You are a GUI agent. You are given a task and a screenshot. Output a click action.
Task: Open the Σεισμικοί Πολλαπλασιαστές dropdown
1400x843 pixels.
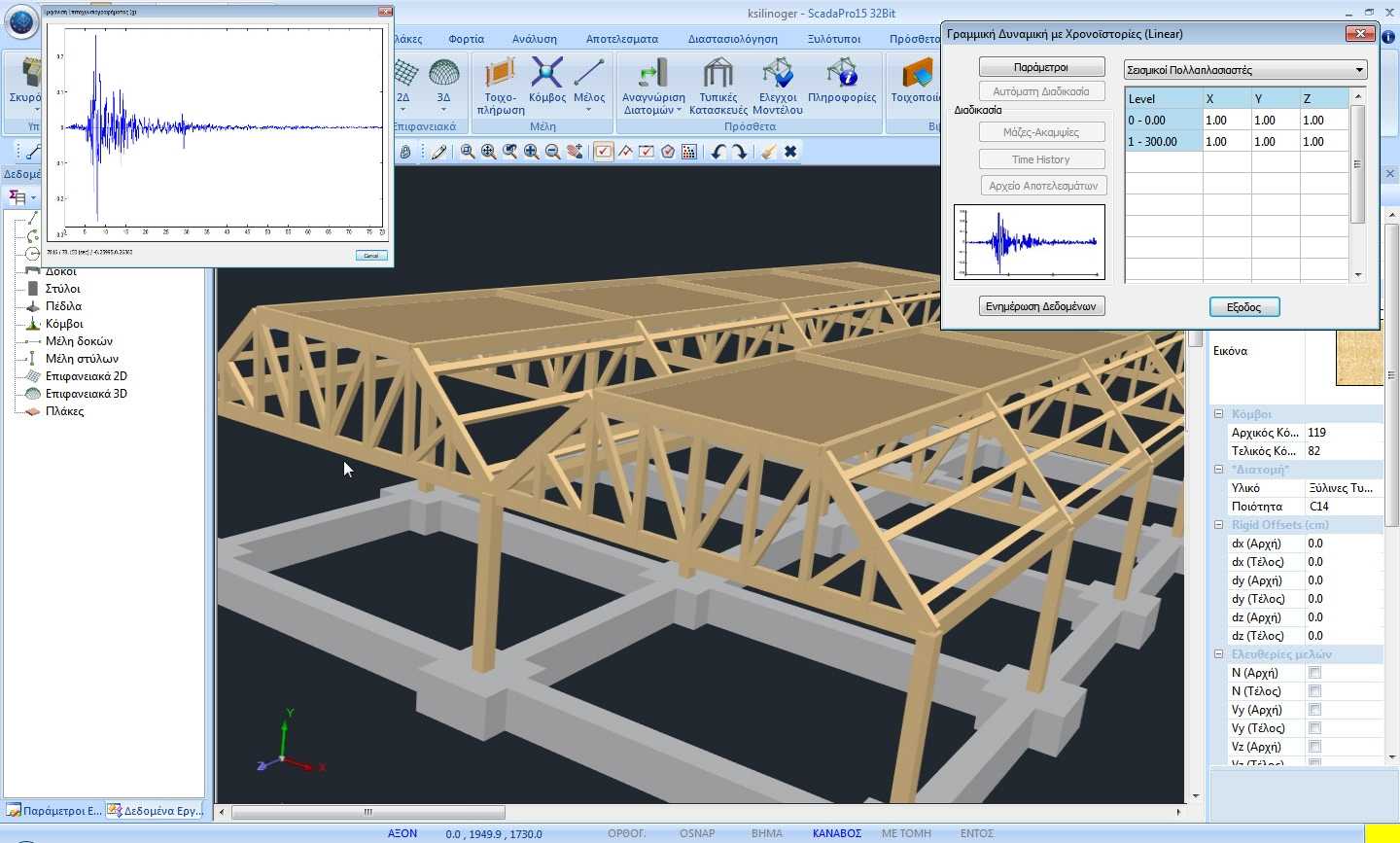[x=1245, y=70]
